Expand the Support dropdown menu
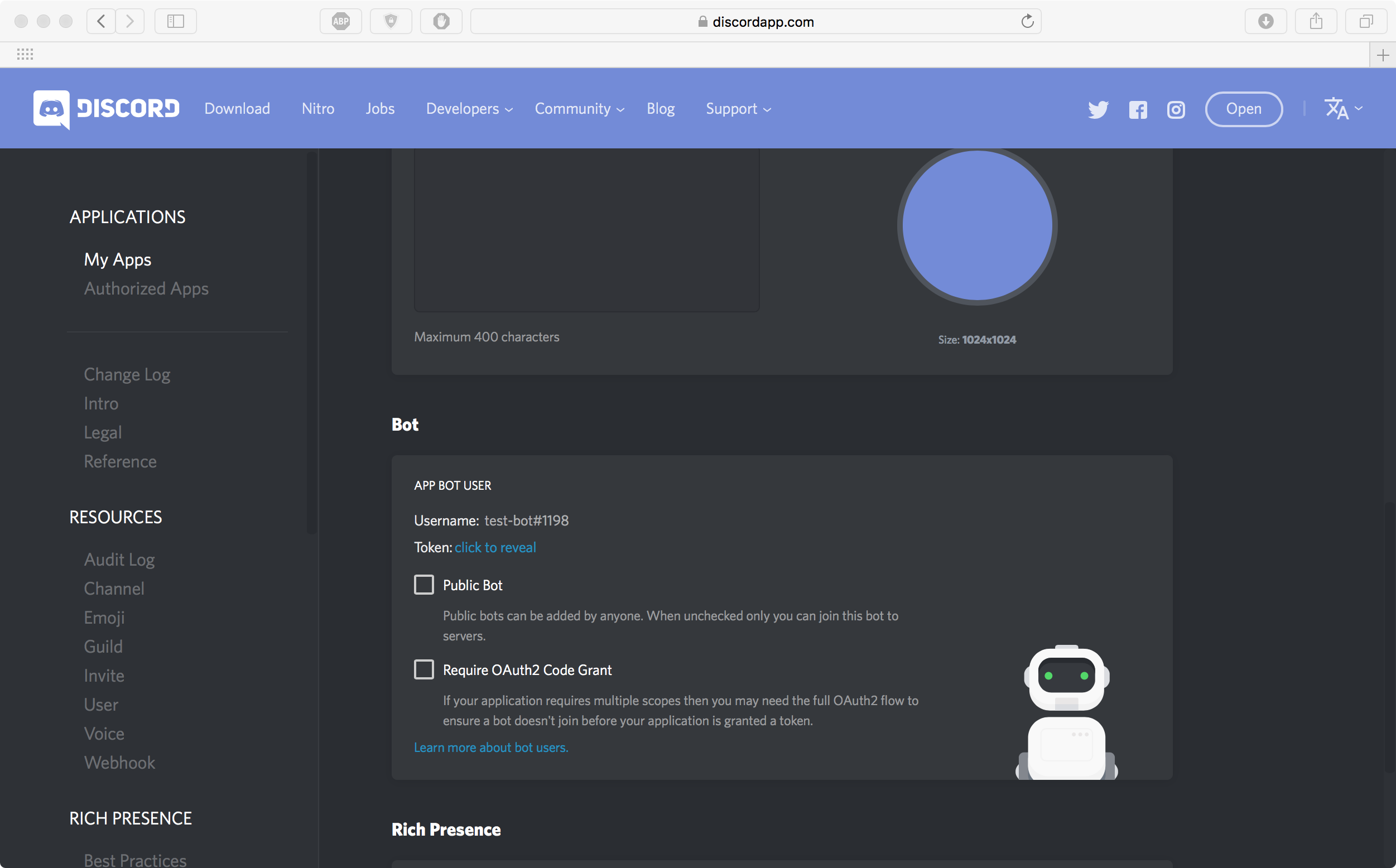The width and height of the screenshot is (1396, 868). [738, 109]
